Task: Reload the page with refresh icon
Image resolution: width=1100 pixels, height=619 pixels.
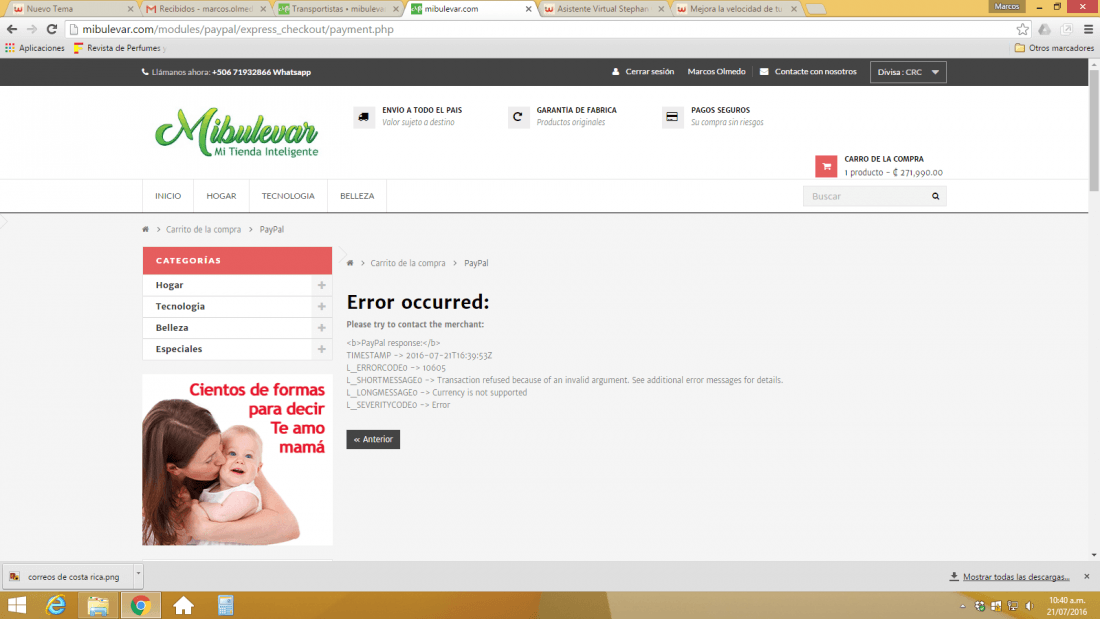Action: tap(52, 29)
